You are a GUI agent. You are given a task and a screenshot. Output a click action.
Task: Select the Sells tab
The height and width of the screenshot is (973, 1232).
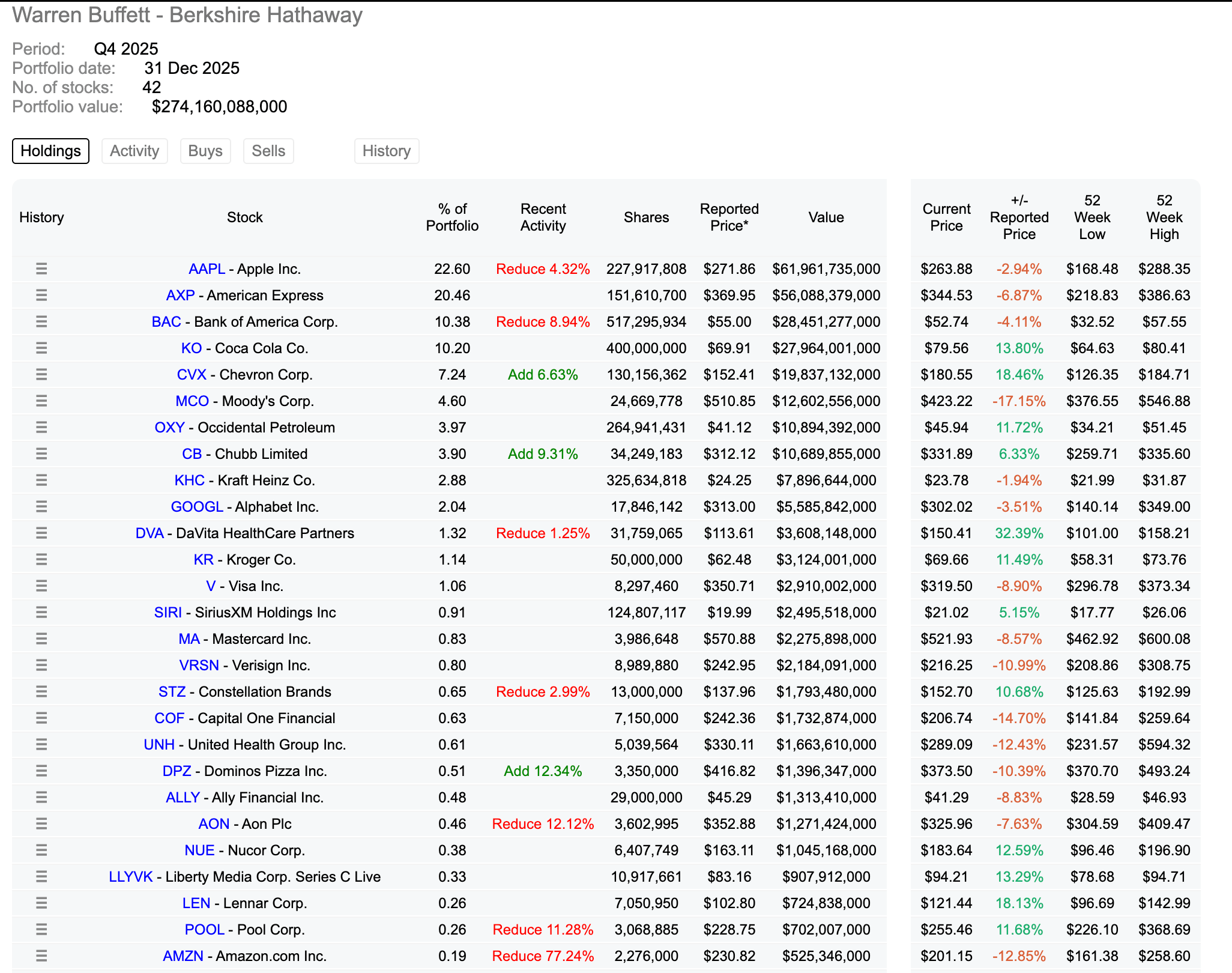click(x=268, y=151)
